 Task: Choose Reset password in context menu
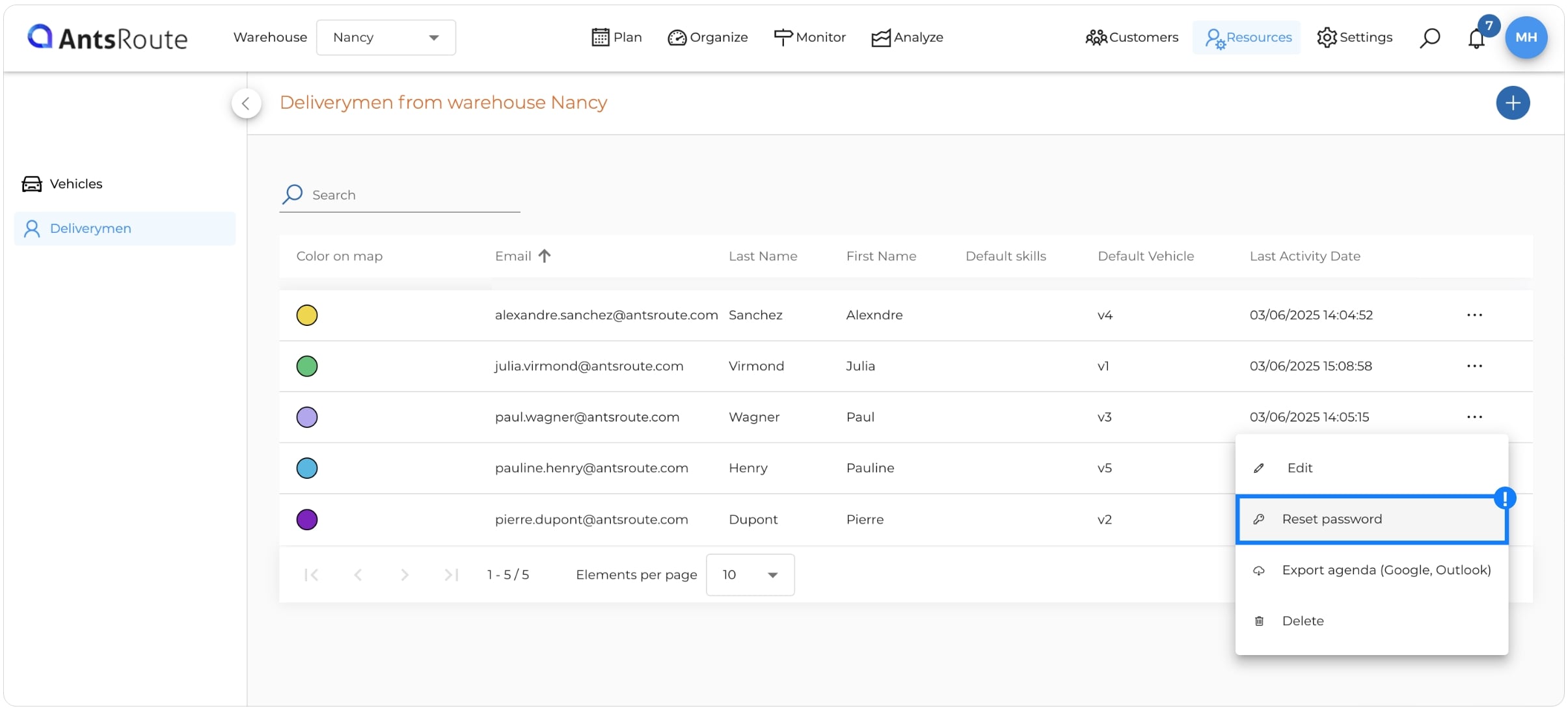pyautogui.click(x=1372, y=519)
